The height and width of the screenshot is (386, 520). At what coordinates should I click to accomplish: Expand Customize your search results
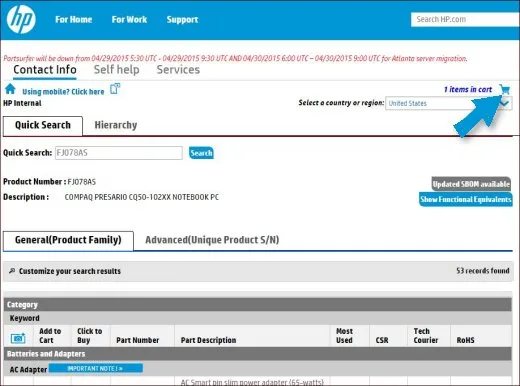(x=70, y=271)
